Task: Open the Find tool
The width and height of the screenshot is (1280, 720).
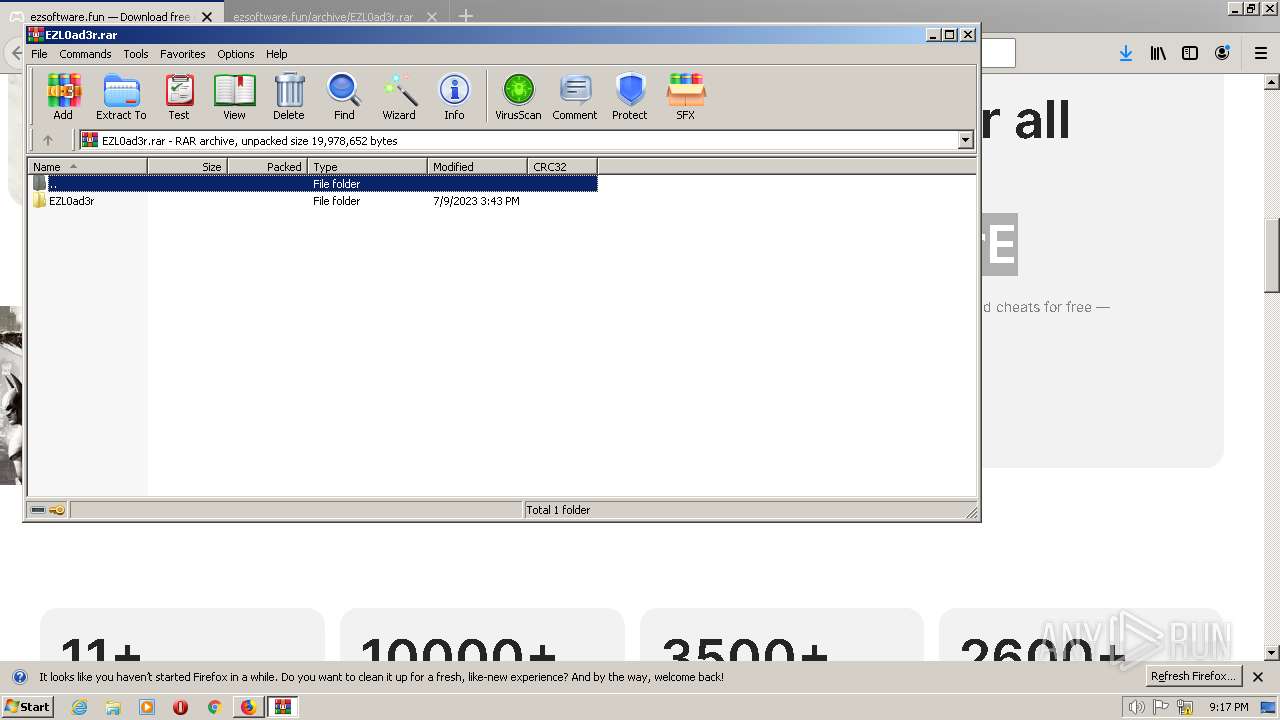Action: (x=344, y=97)
